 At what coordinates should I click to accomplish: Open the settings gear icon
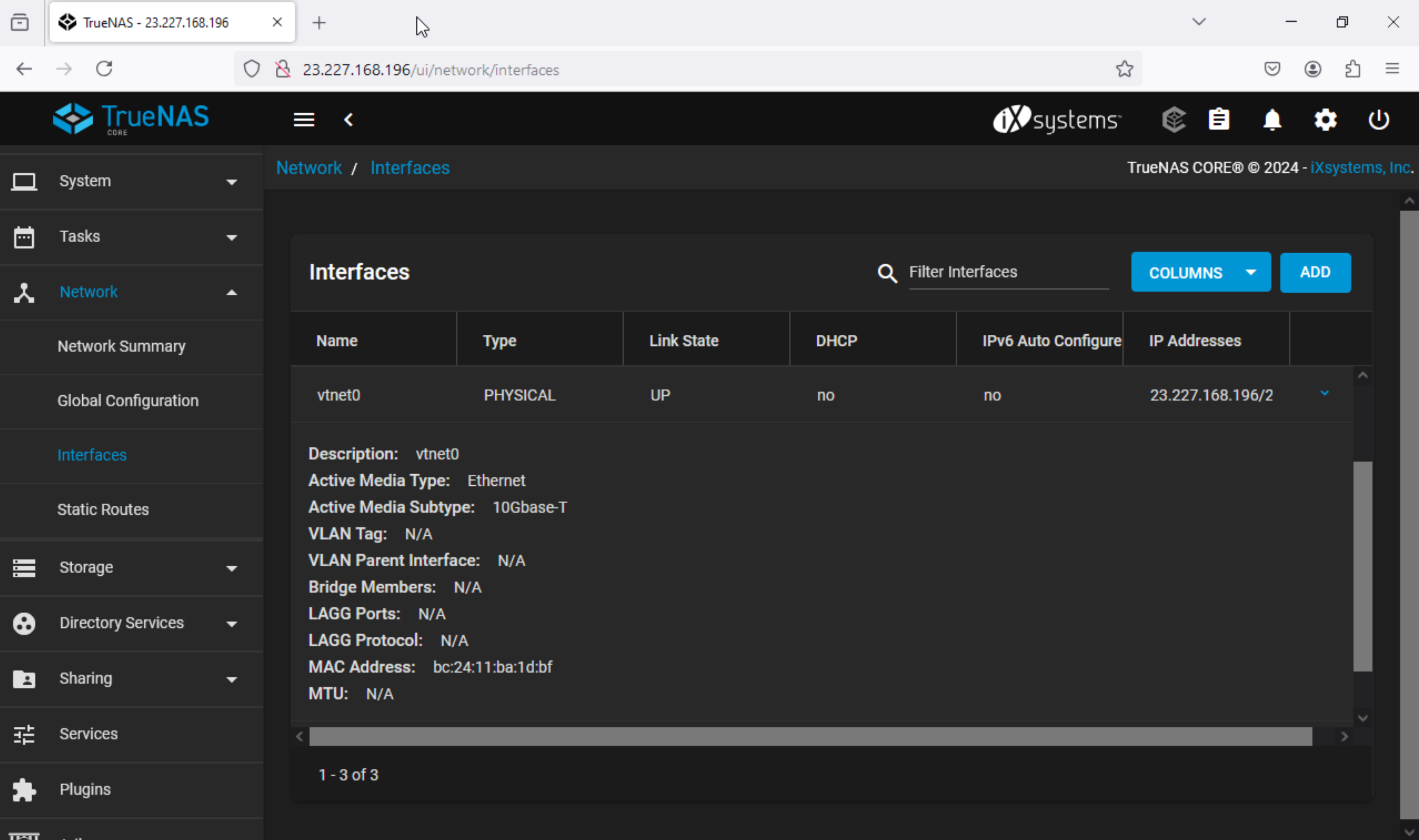[1325, 120]
